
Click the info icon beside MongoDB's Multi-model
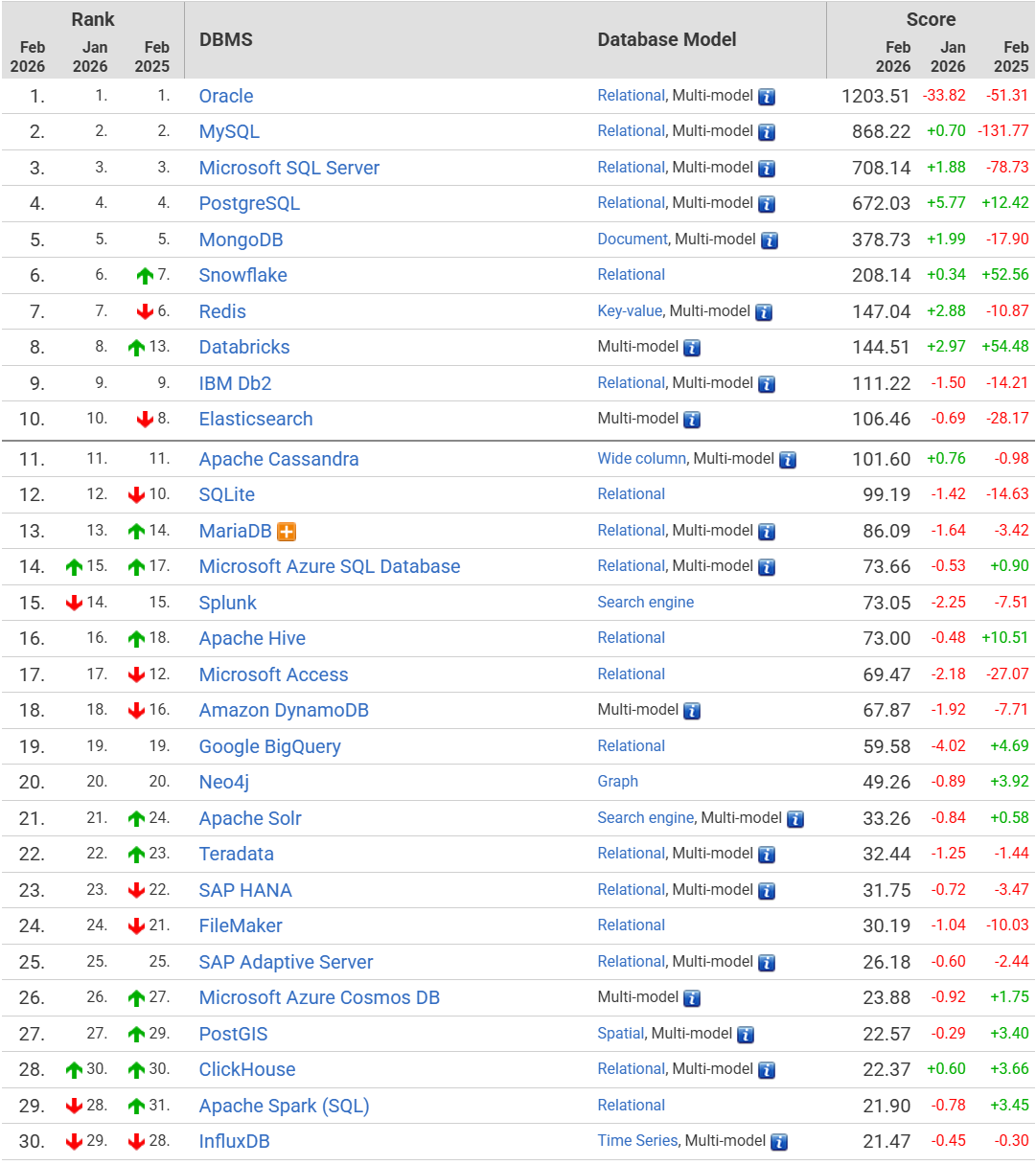tap(769, 240)
